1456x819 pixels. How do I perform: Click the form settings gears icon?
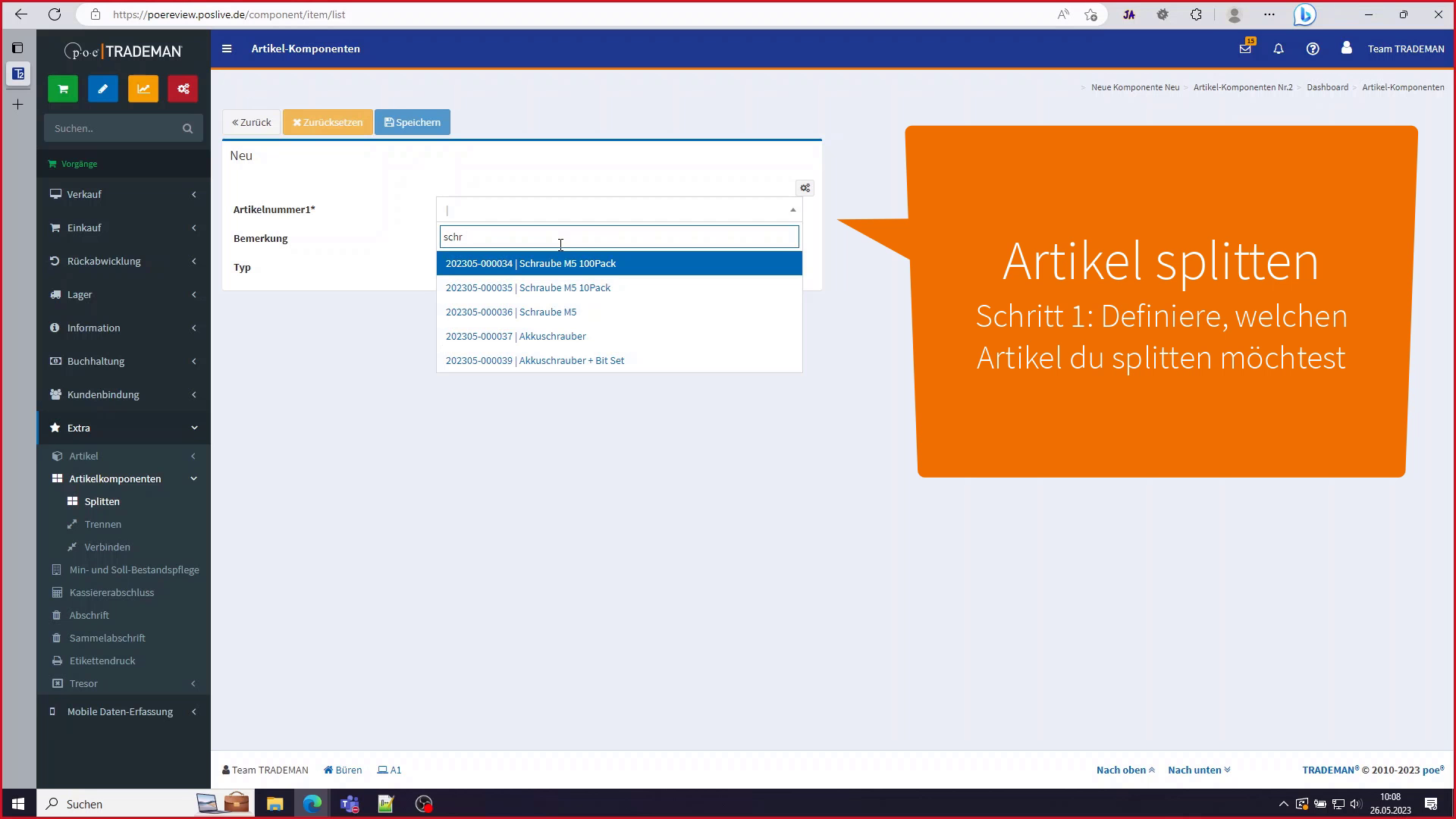point(805,188)
